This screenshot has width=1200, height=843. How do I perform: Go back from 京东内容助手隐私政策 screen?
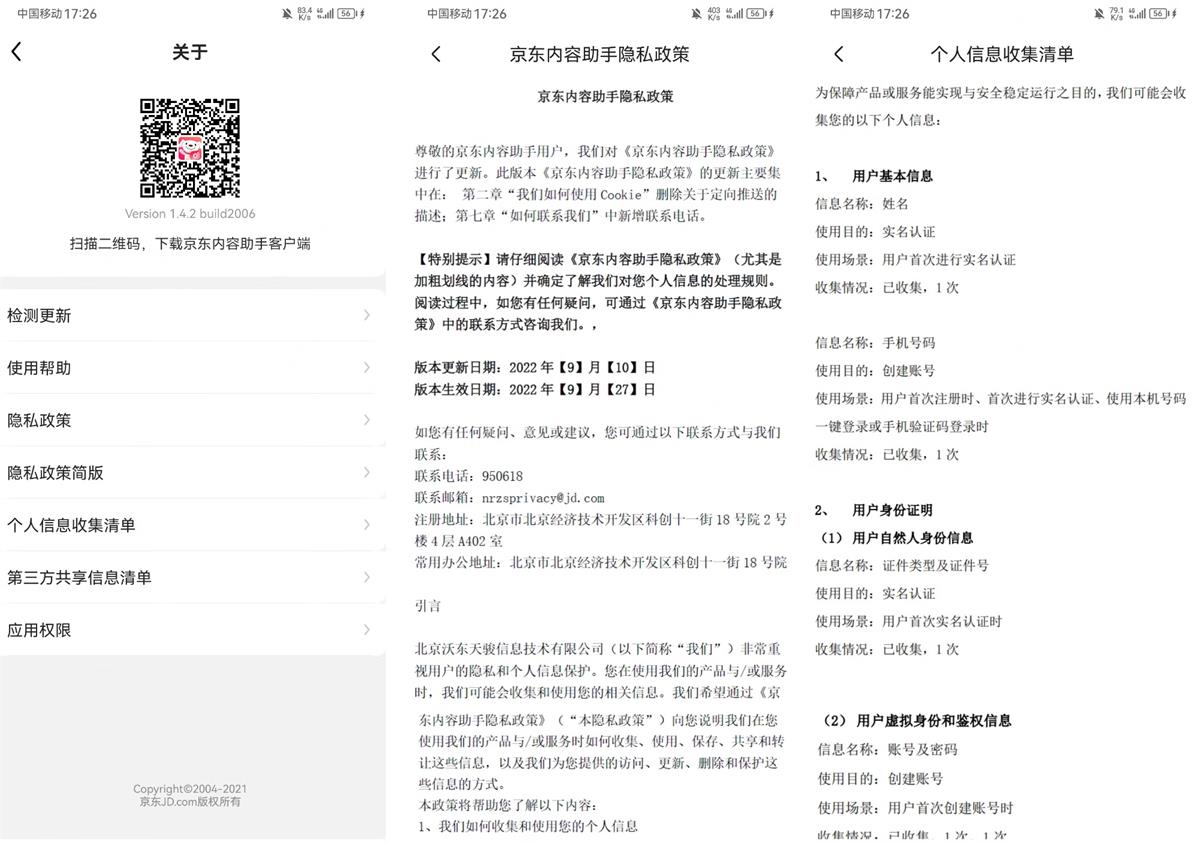[x=436, y=54]
